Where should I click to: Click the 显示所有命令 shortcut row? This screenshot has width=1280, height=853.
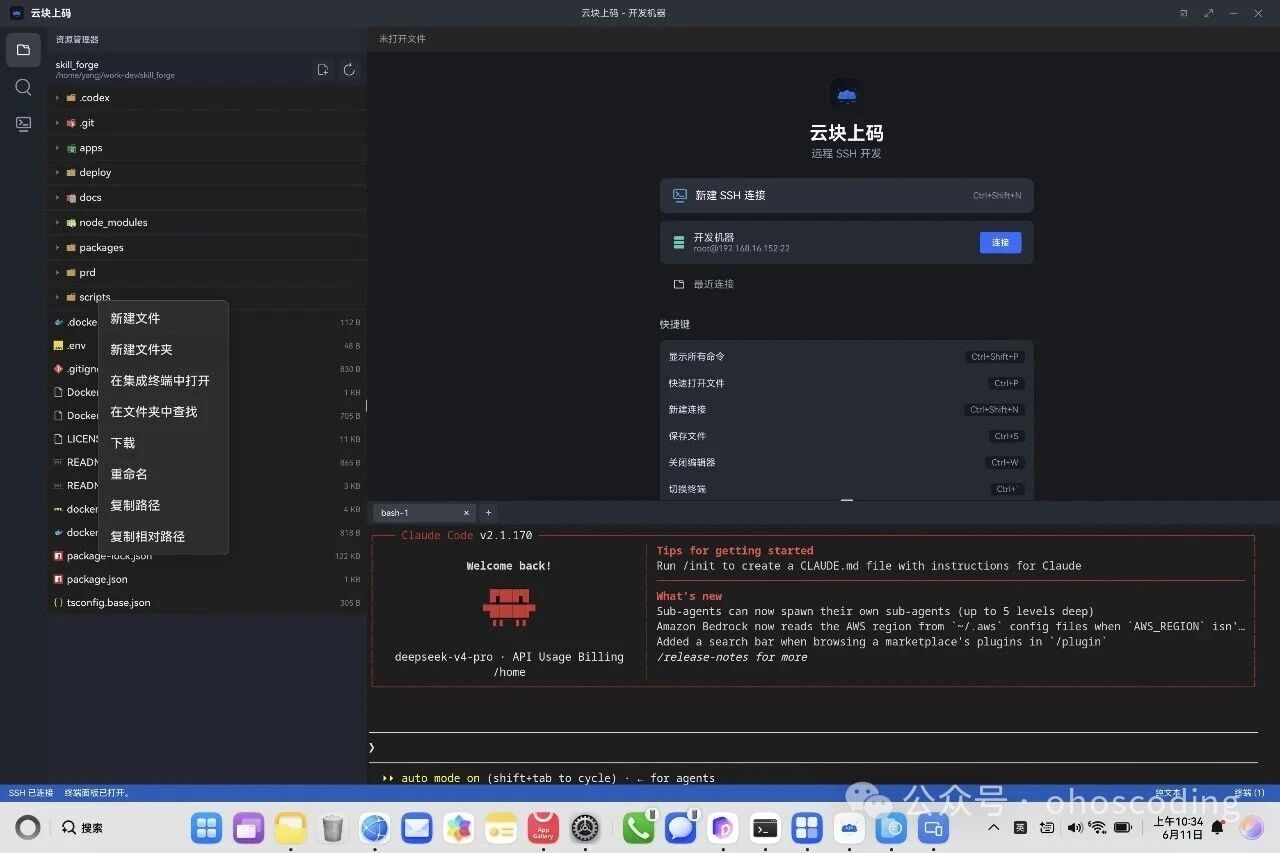pyautogui.click(x=846, y=357)
